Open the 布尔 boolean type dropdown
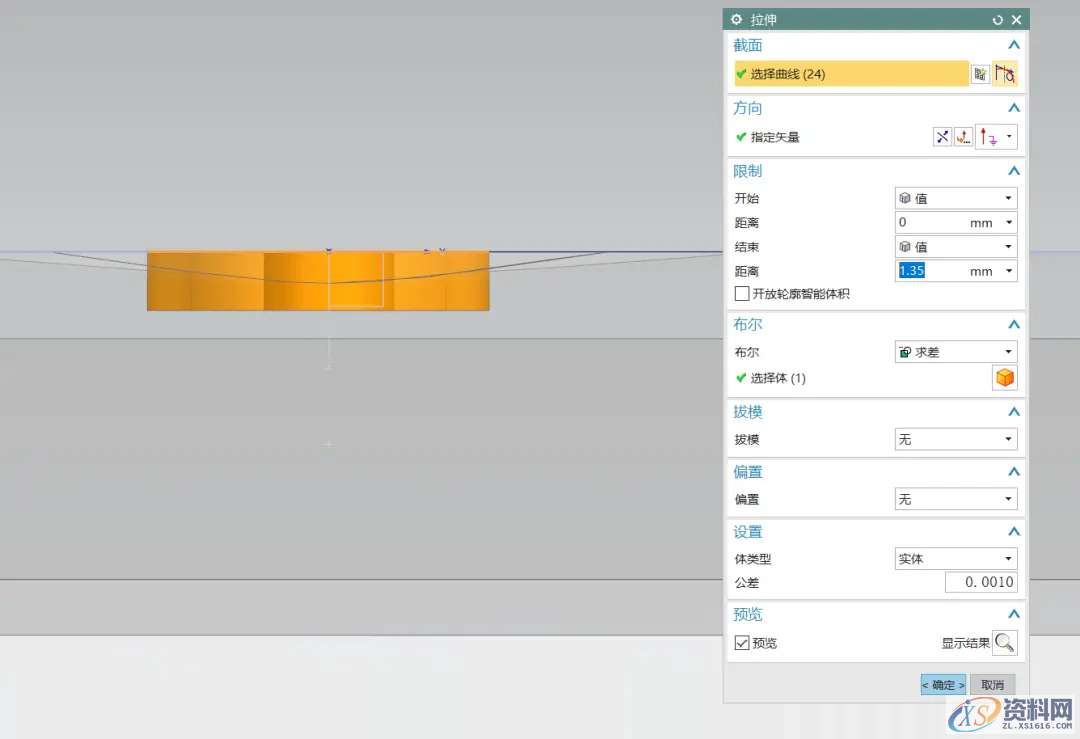Image resolution: width=1080 pixels, height=739 pixels. pos(955,352)
